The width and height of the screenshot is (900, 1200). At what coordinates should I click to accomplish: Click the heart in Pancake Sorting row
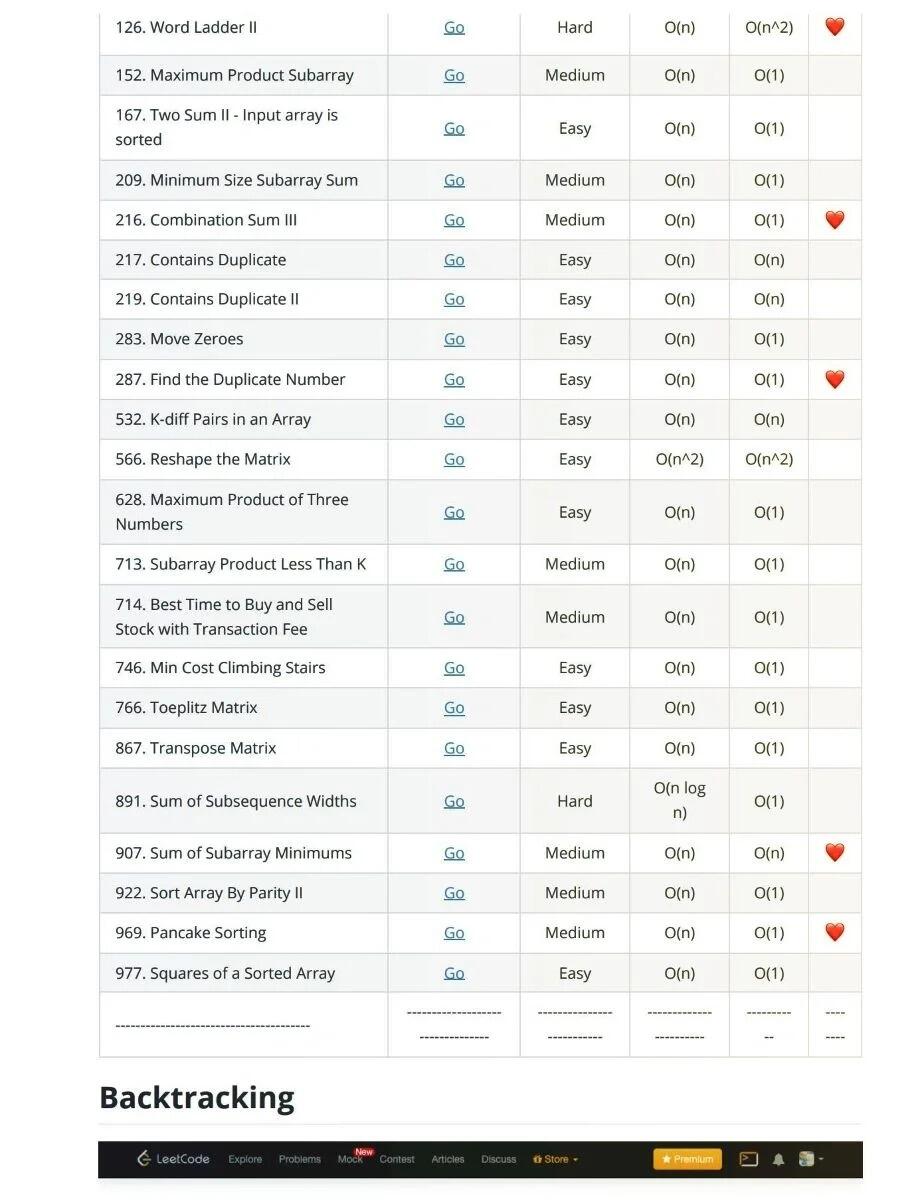click(835, 932)
